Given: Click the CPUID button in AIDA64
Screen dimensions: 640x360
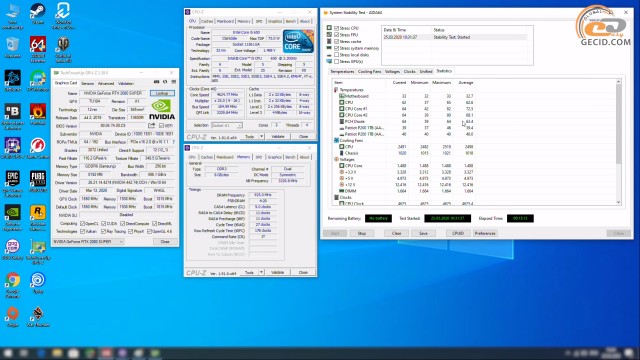Looking at the screenshot, I should 458,233.
